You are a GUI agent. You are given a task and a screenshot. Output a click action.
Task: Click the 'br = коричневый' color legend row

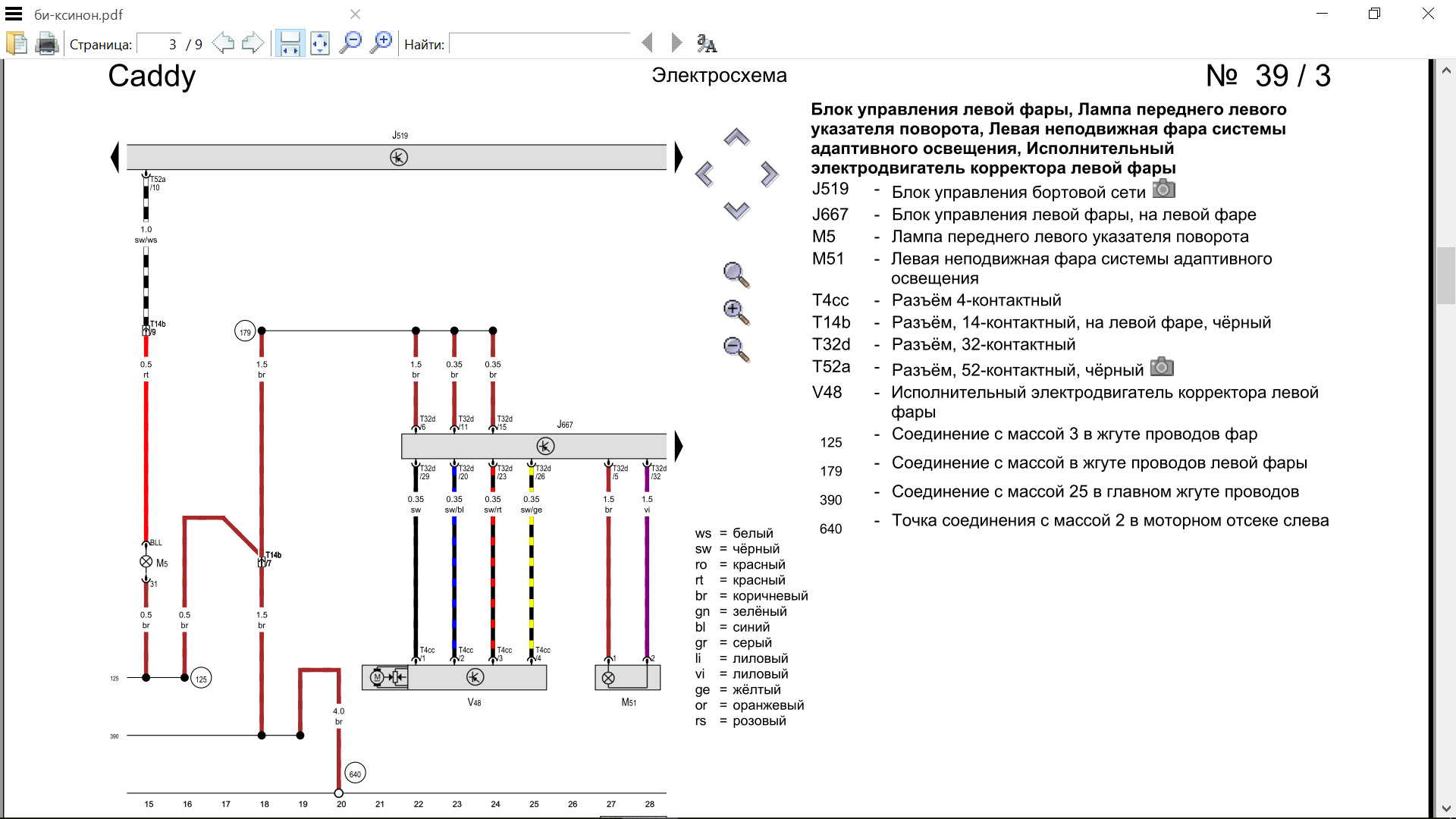752,595
